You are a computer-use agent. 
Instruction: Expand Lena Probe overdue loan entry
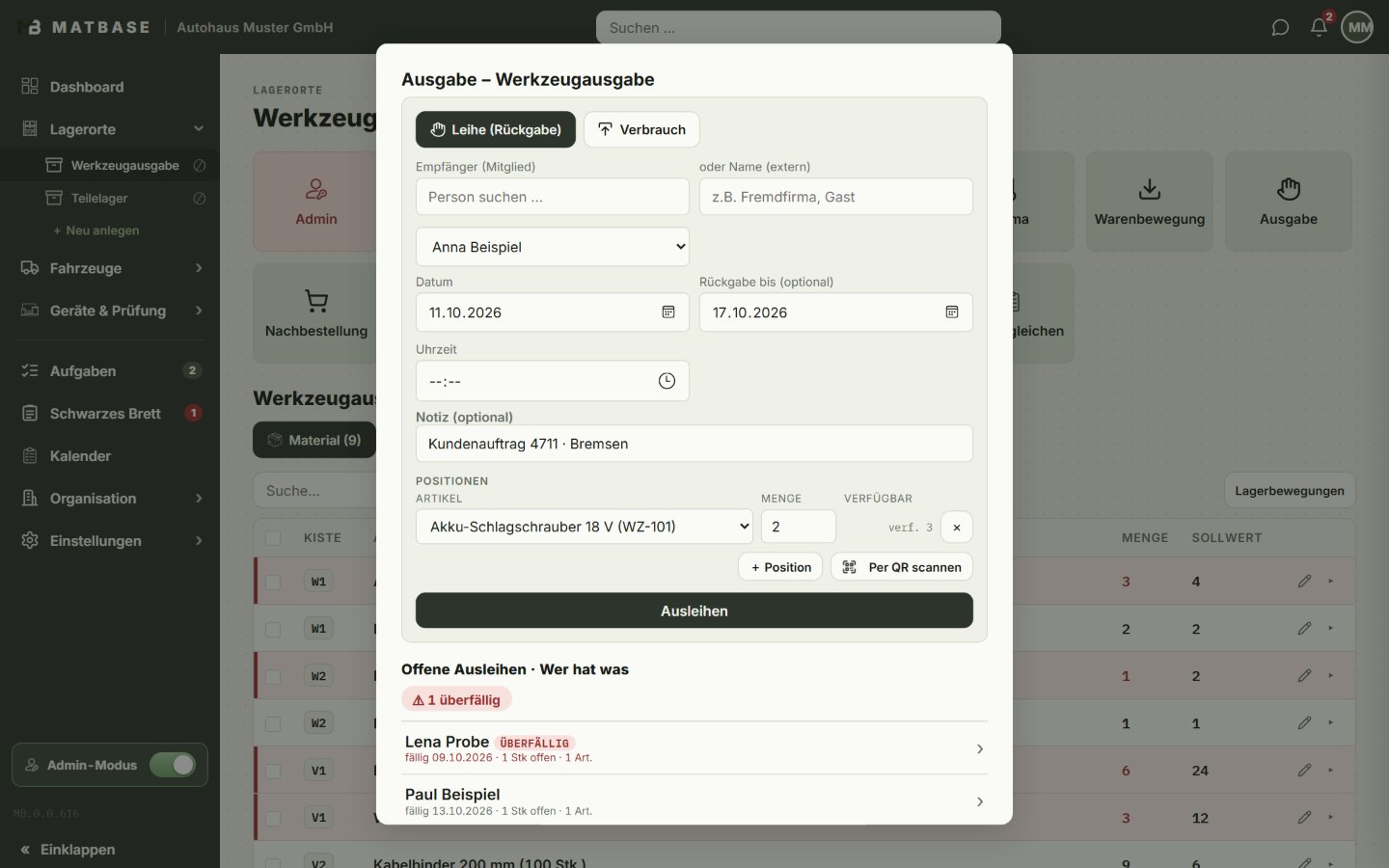694,748
